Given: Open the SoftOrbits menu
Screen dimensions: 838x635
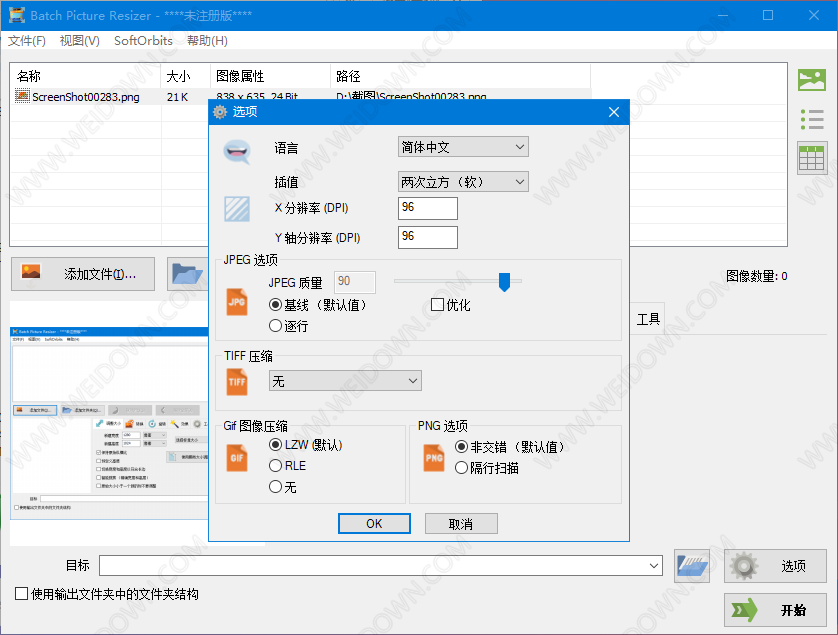Looking at the screenshot, I should pos(143,41).
